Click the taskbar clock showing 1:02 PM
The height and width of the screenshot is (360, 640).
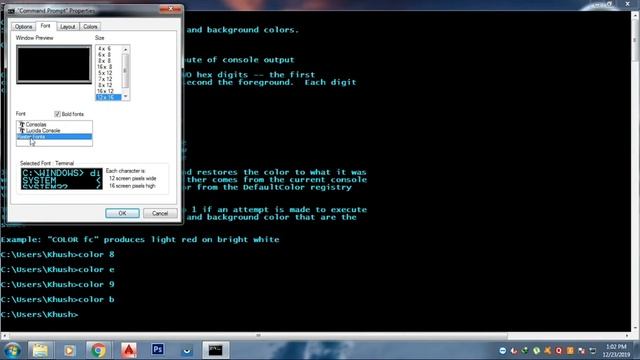pos(616,351)
